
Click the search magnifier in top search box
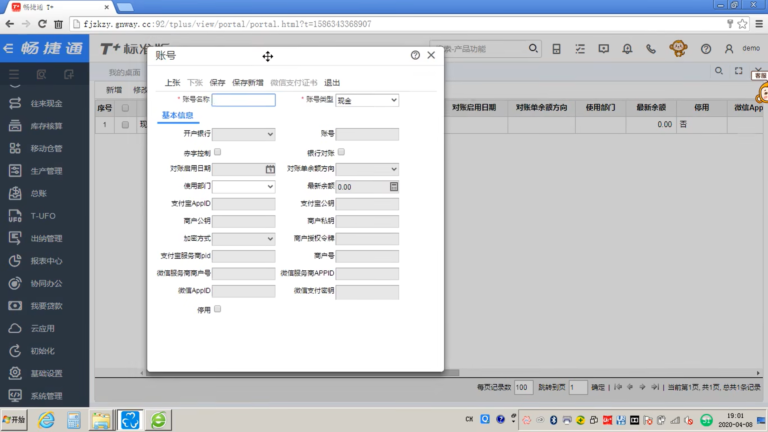coord(533,48)
